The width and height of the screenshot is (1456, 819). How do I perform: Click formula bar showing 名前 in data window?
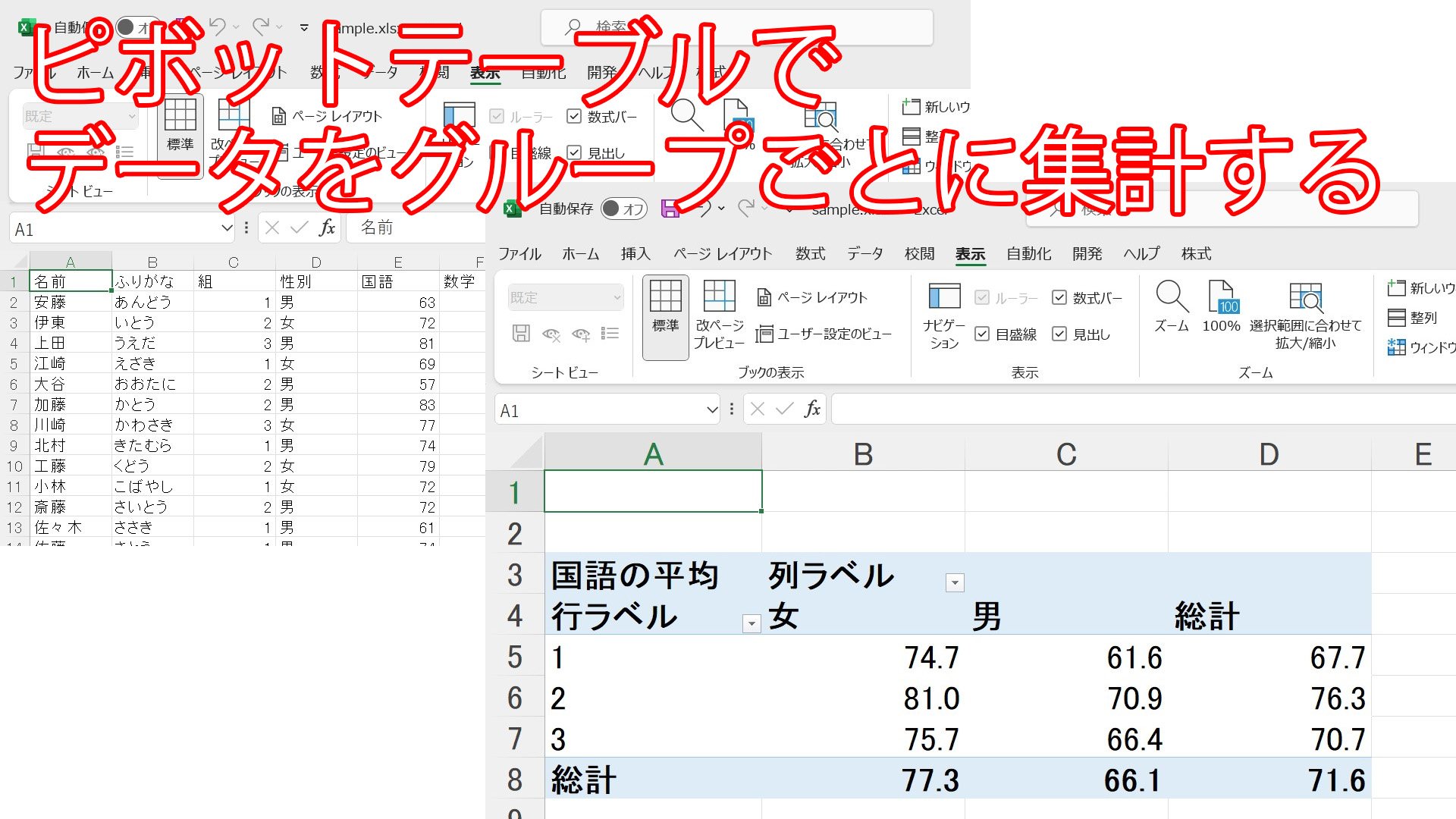coord(416,227)
